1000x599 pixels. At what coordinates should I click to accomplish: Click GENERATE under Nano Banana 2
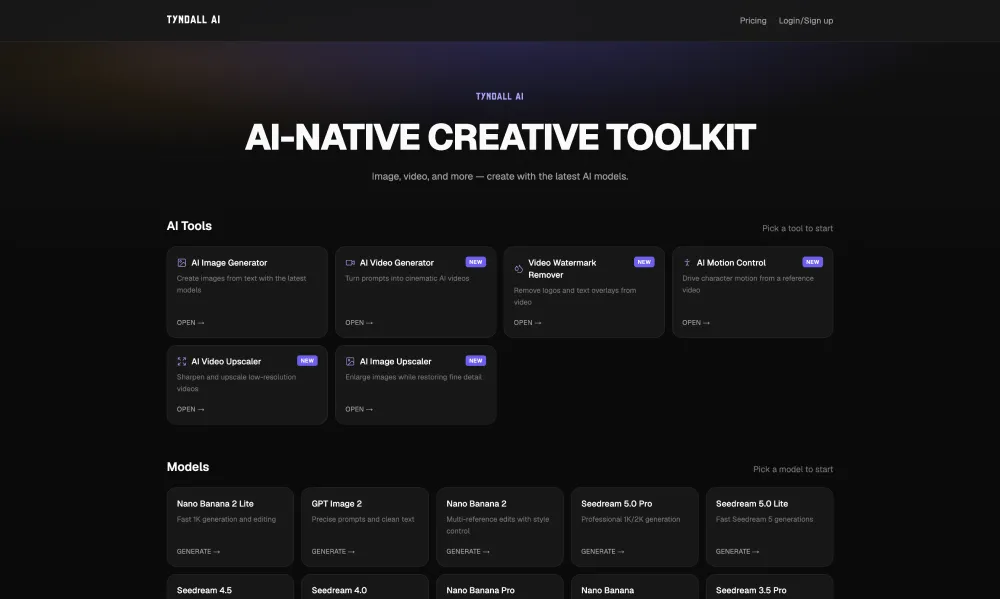pos(468,552)
